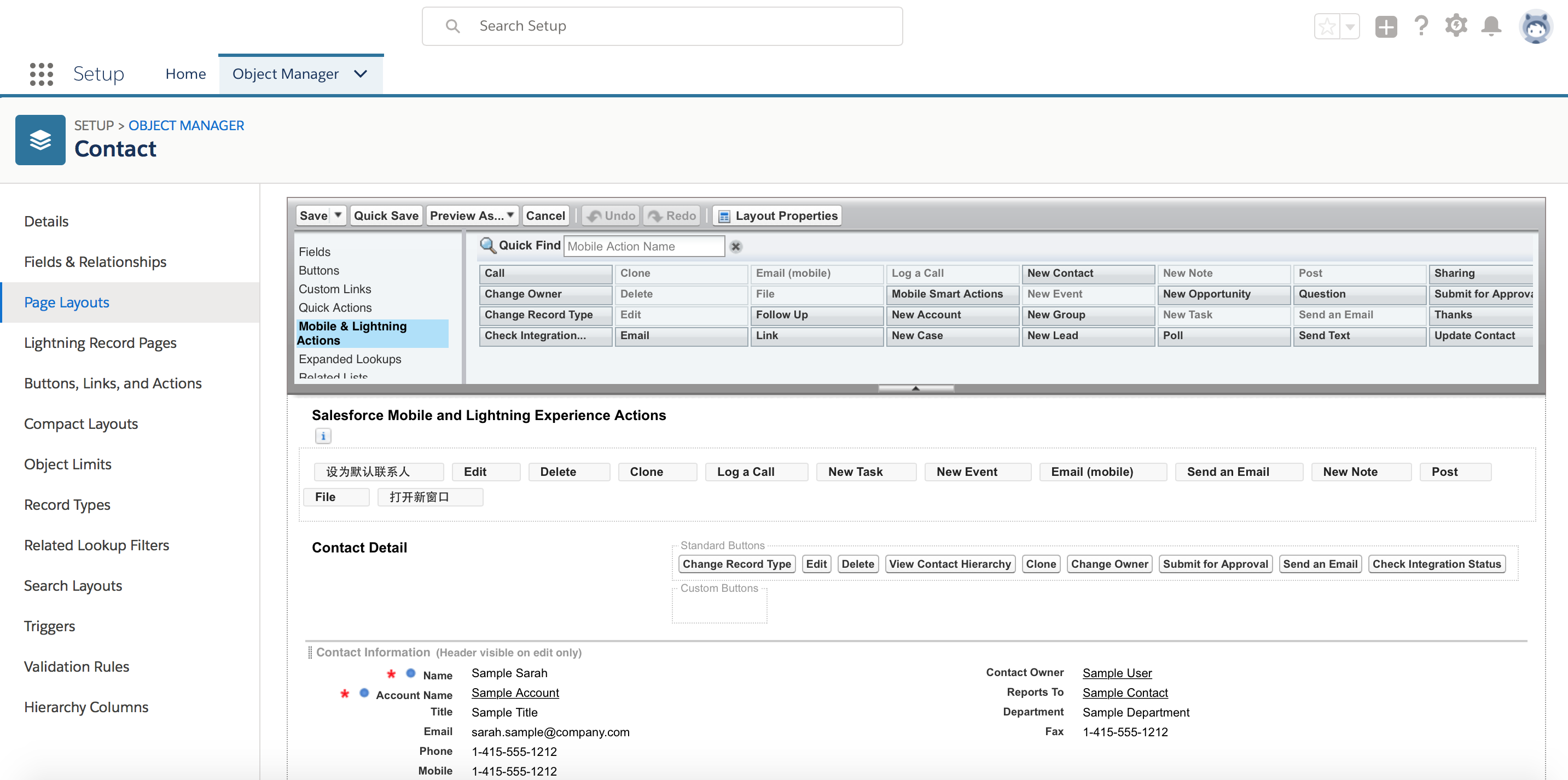Image resolution: width=1568 pixels, height=780 pixels.
Task: Click the Quick Find magnifier icon
Action: click(487, 245)
